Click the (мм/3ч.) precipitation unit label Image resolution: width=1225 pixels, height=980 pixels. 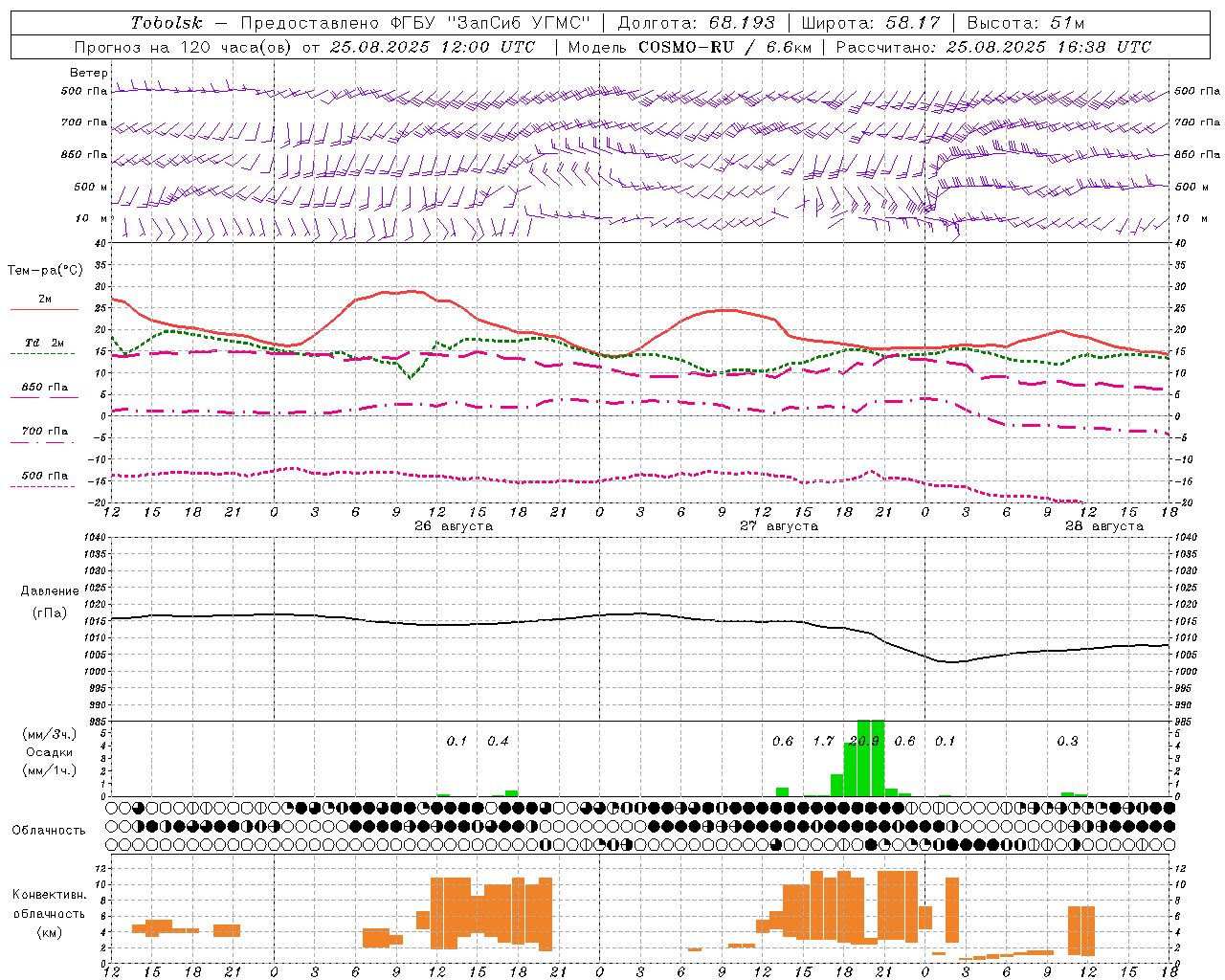(50, 735)
